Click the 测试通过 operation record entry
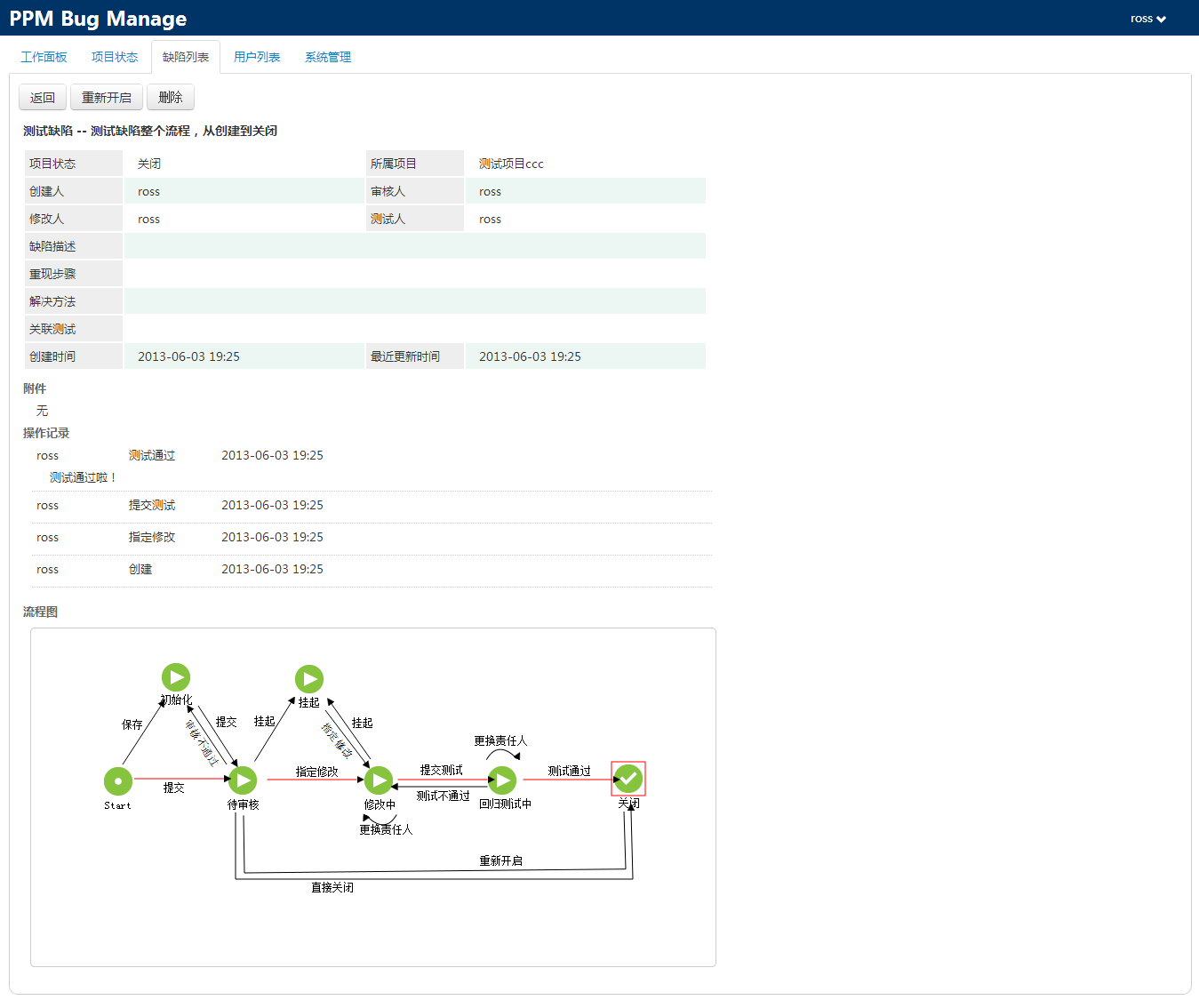The height and width of the screenshot is (1008, 1199). (x=152, y=455)
